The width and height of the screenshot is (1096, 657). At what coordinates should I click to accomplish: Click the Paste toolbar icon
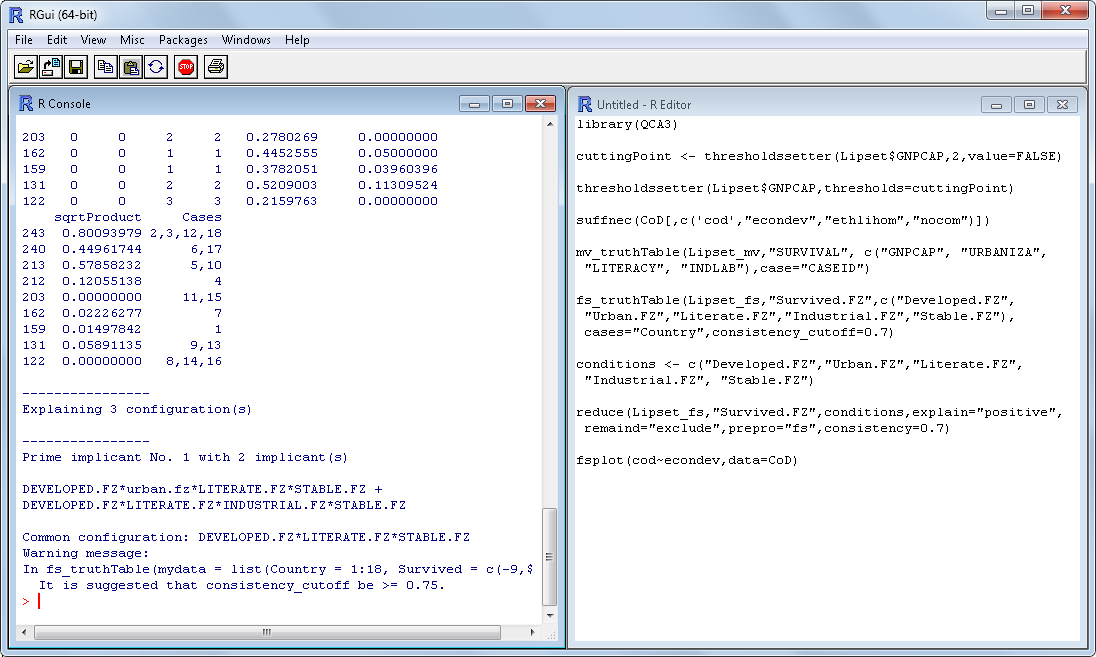tap(131, 67)
